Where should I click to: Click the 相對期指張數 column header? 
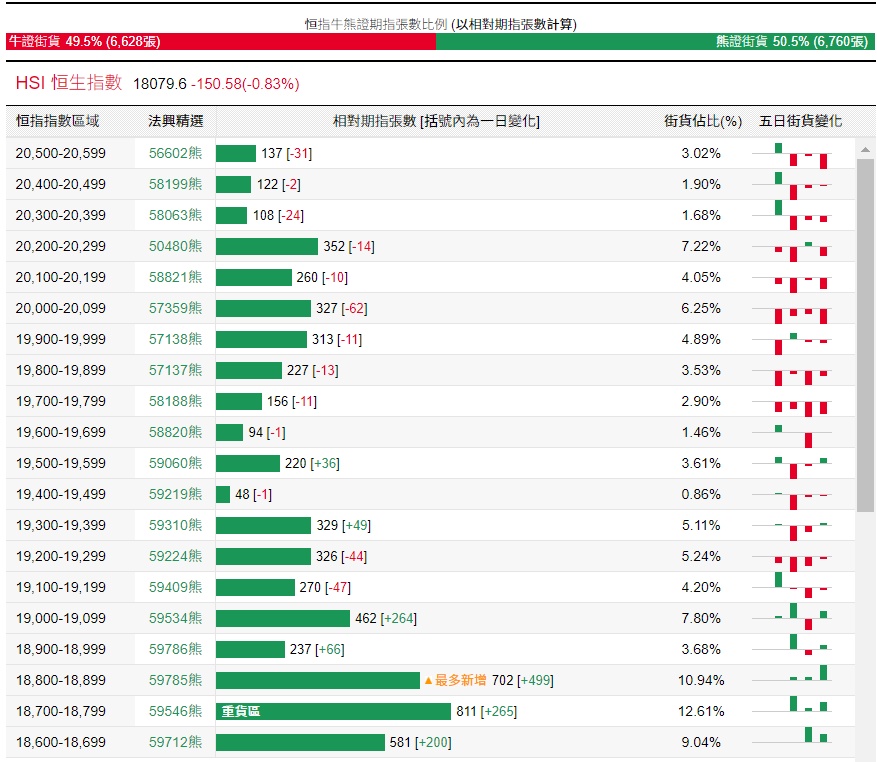click(436, 121)
